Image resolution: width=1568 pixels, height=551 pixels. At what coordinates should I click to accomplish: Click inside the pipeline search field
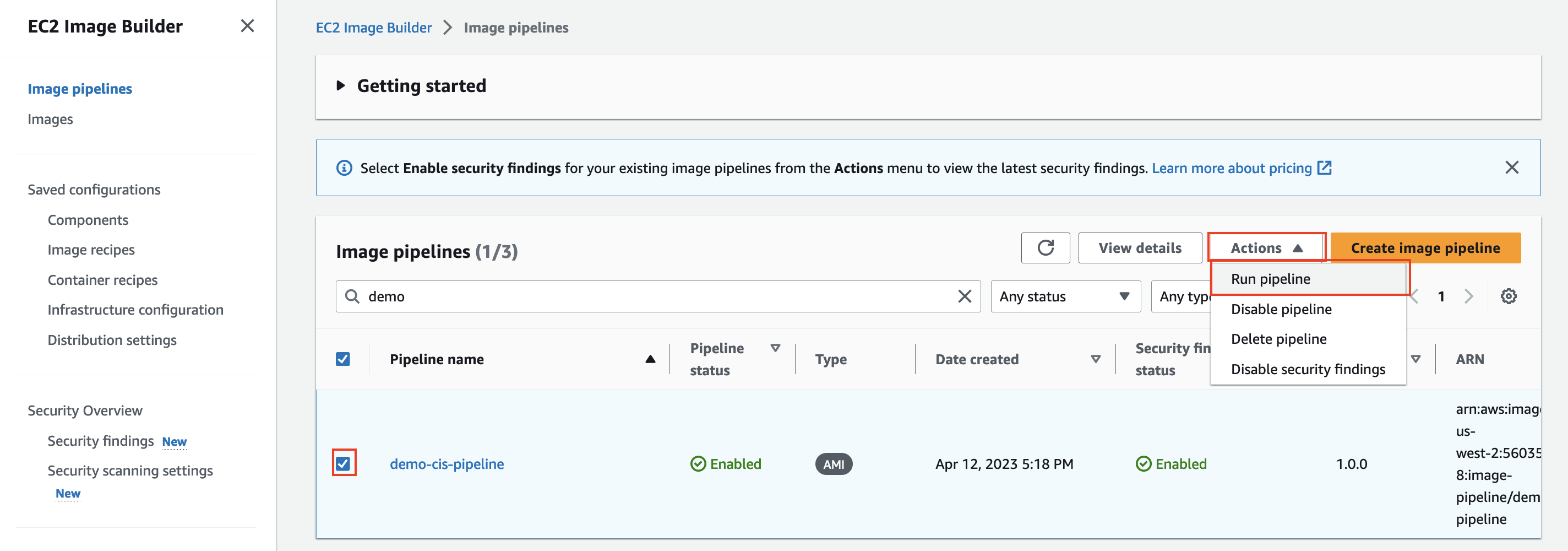click(609, 296)
